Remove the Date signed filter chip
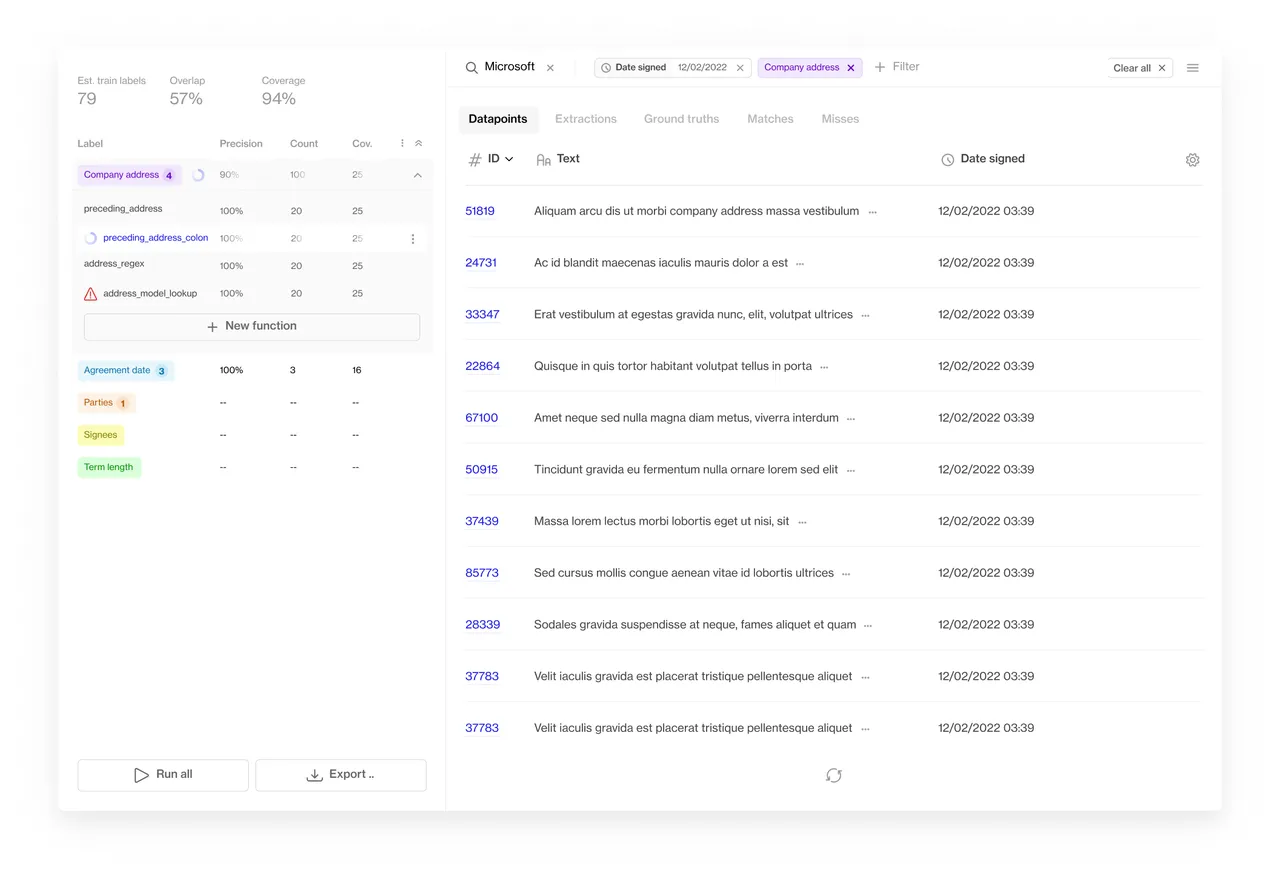The image size is (1280, 879). [x=740, y=68]
